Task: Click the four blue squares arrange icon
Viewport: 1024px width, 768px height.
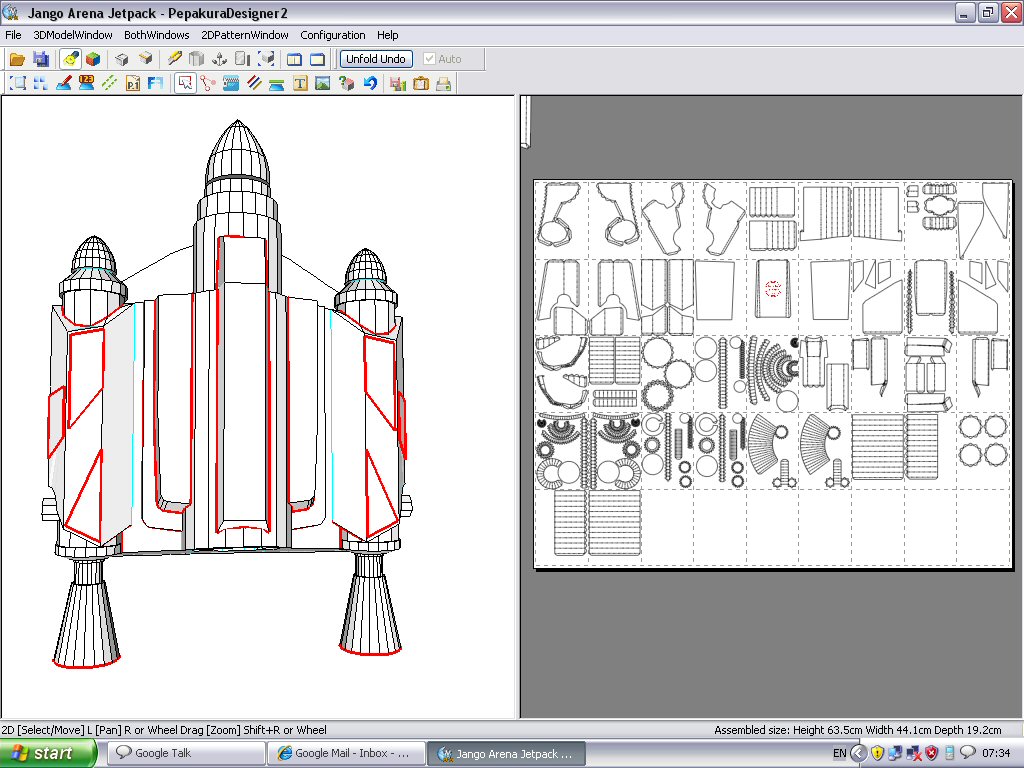Action: (x=40, y=83)
